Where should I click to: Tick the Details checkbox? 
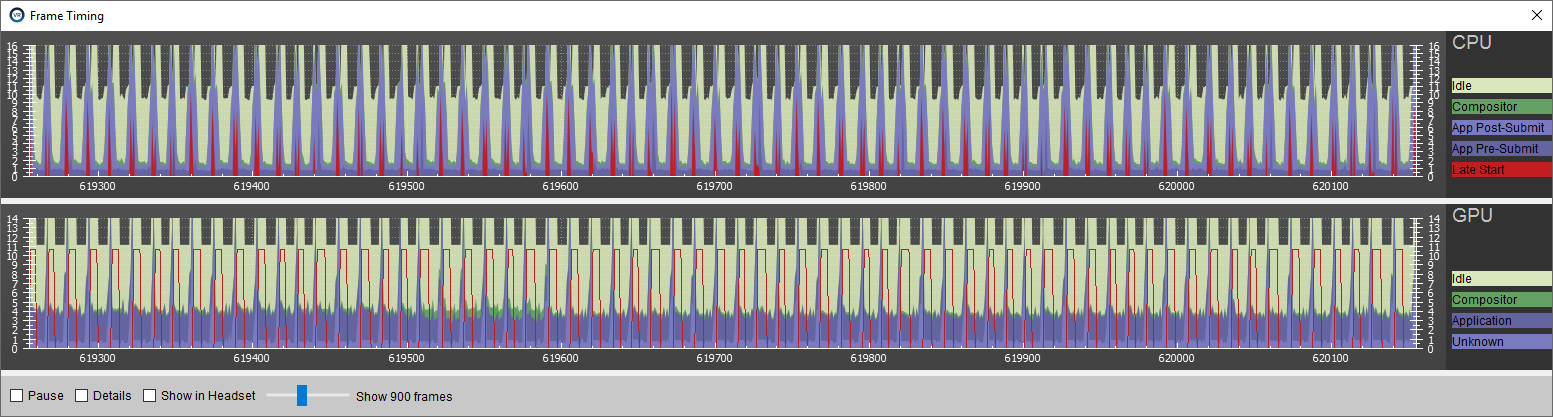coord(82,396)
